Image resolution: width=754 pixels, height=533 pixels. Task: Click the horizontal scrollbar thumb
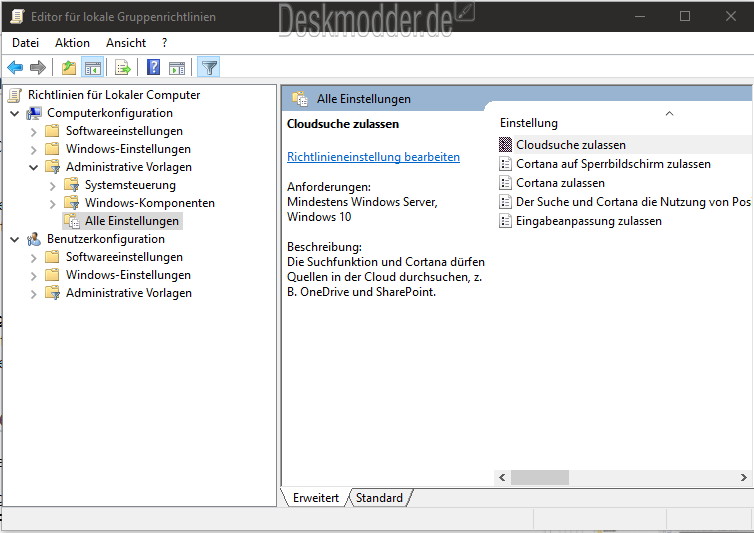(x=540, y=477)
